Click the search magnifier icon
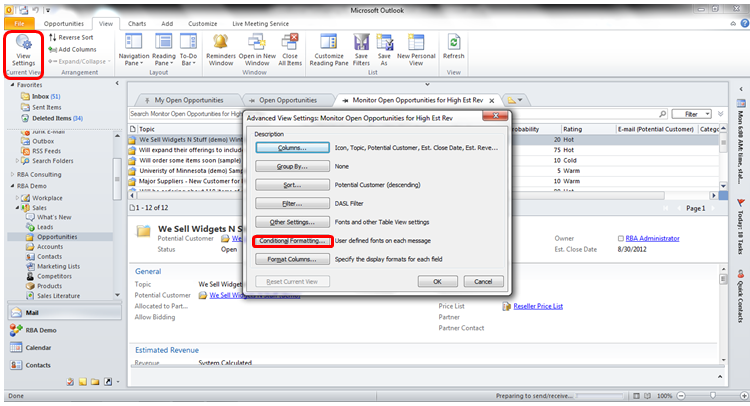750x406 pixels. pos(662,114)
